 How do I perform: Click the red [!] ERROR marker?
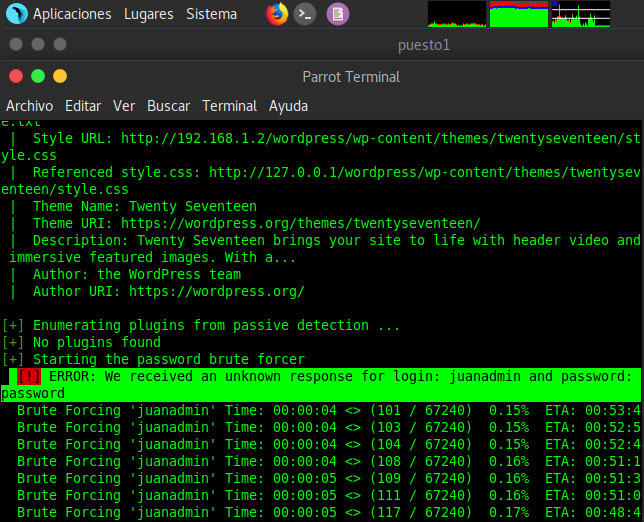pyautogui.click(x=29, y=376)
